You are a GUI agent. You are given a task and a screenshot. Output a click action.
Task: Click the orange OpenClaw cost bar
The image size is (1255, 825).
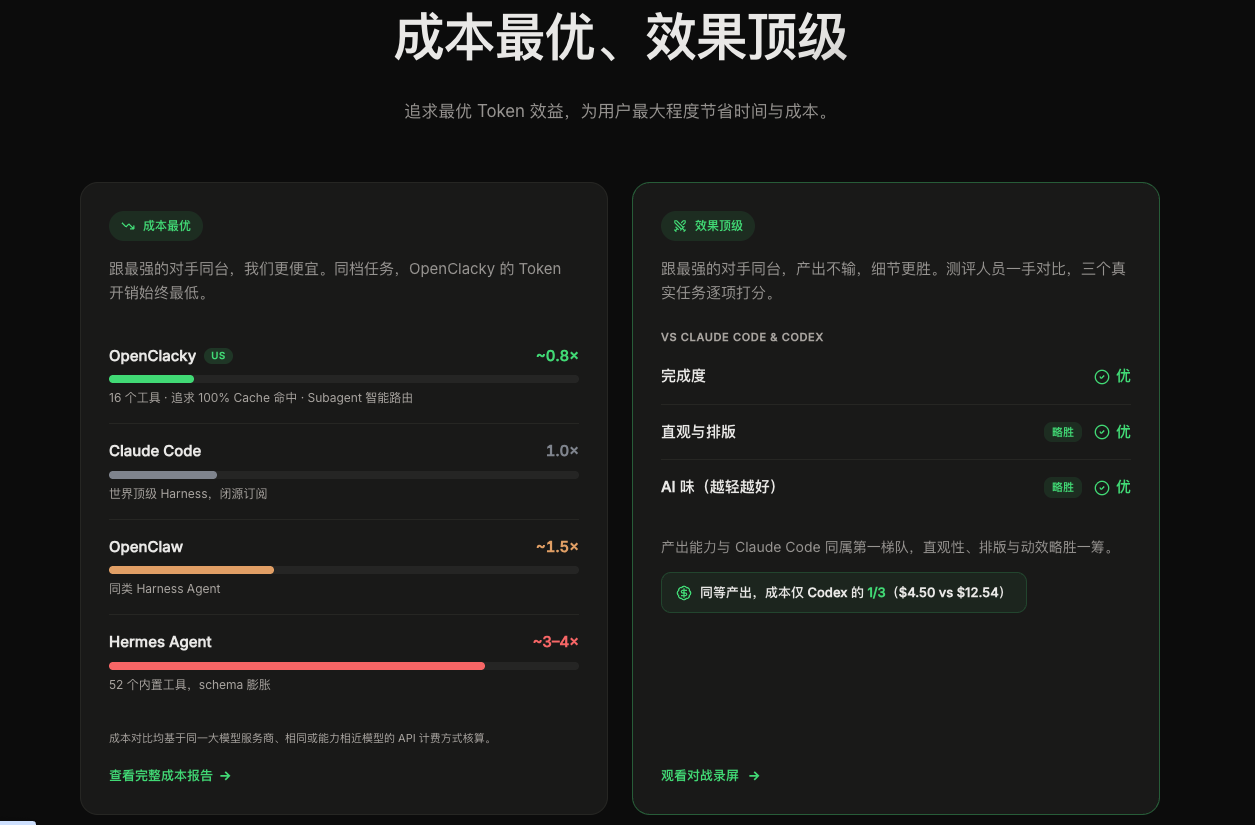(x=191, y=570)
